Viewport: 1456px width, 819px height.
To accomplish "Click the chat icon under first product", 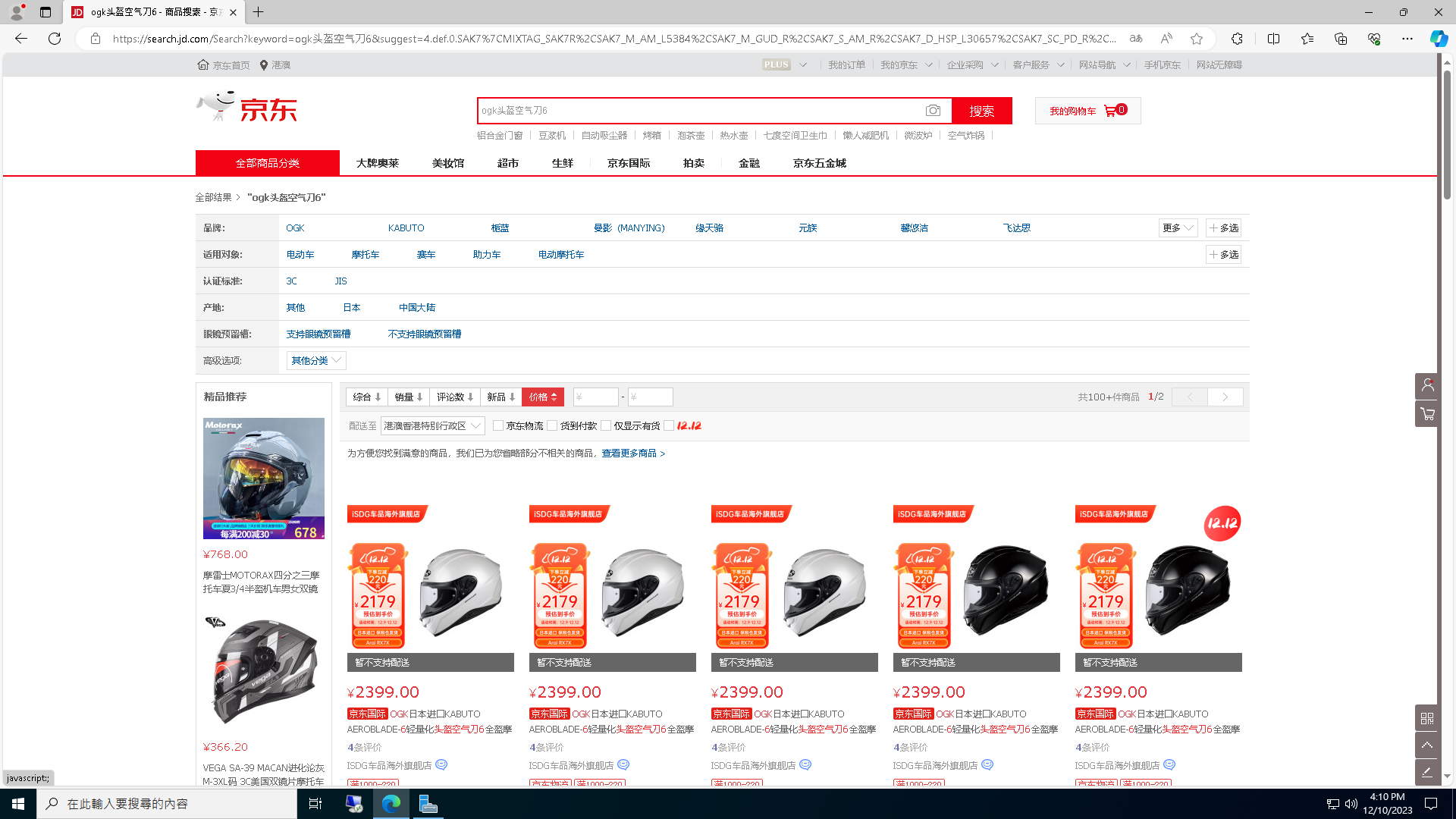I will point(441,765).
